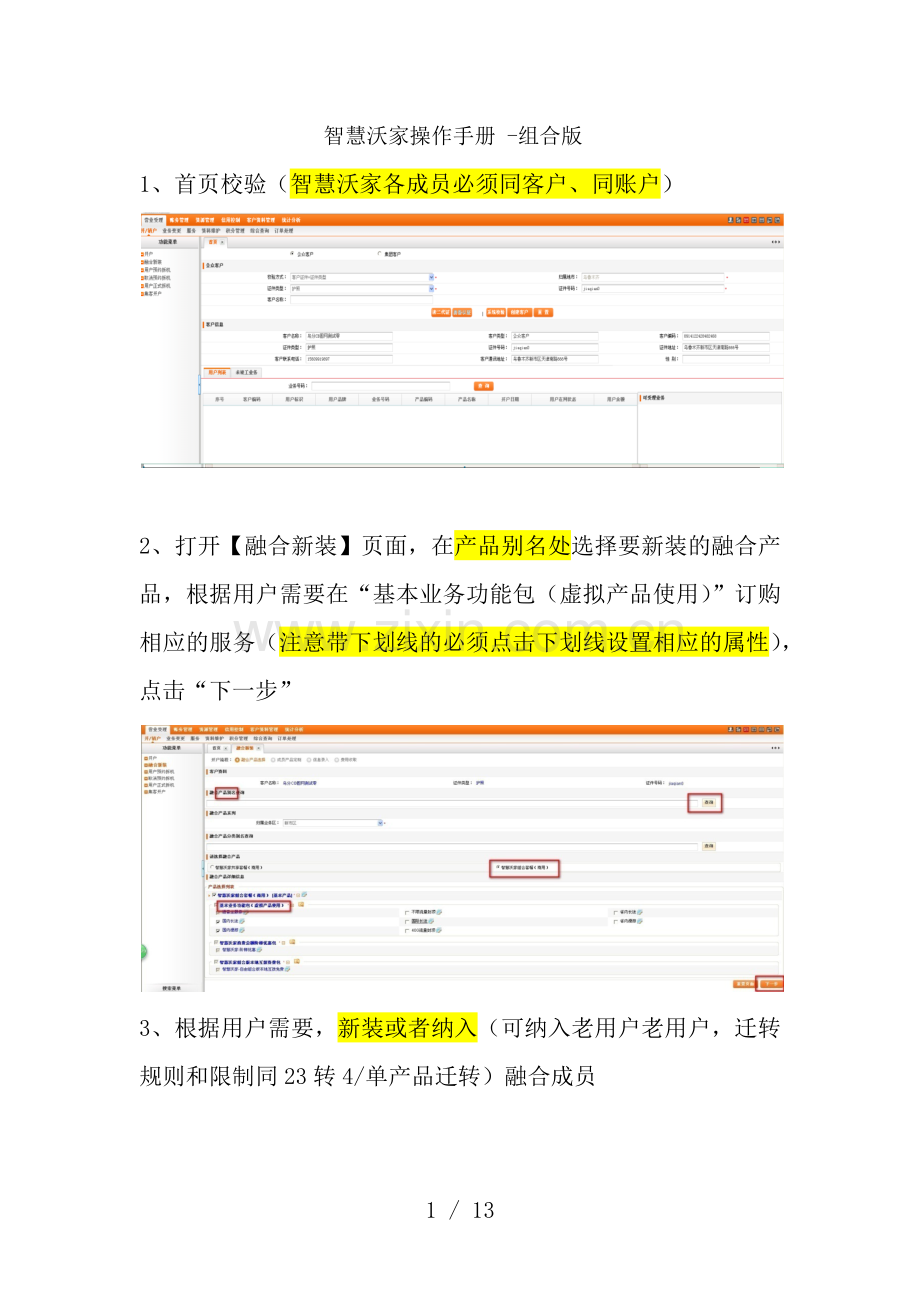This screenshot has width=920, height=1302.
Task: Click info icon next to 省内长途
Action: click(640, 912)
